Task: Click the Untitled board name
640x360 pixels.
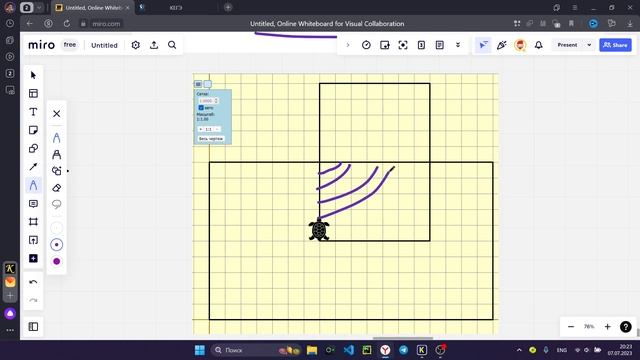Action: coord(104,45)
